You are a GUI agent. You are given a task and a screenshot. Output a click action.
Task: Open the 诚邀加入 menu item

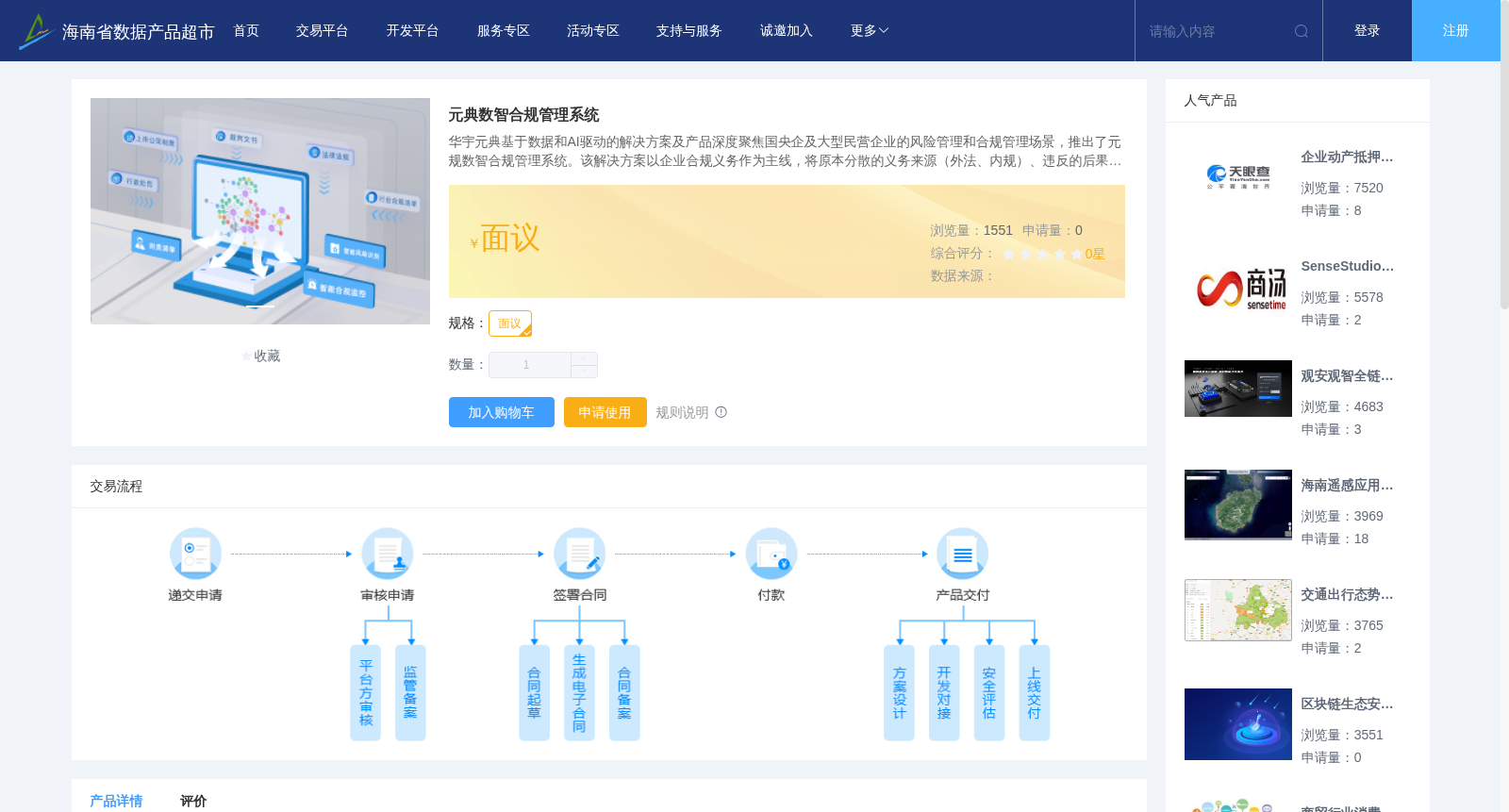pyautogui.click(x=787, y=31)
